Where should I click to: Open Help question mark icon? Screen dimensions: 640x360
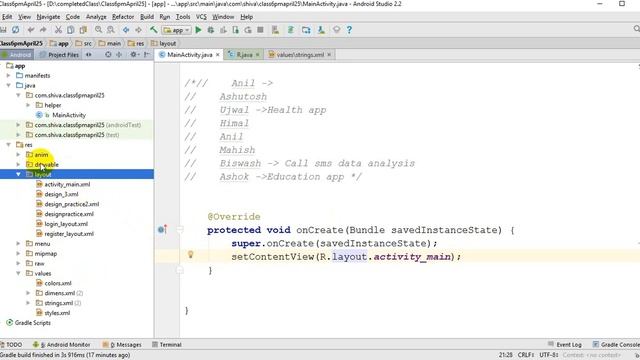coord(349,30)
